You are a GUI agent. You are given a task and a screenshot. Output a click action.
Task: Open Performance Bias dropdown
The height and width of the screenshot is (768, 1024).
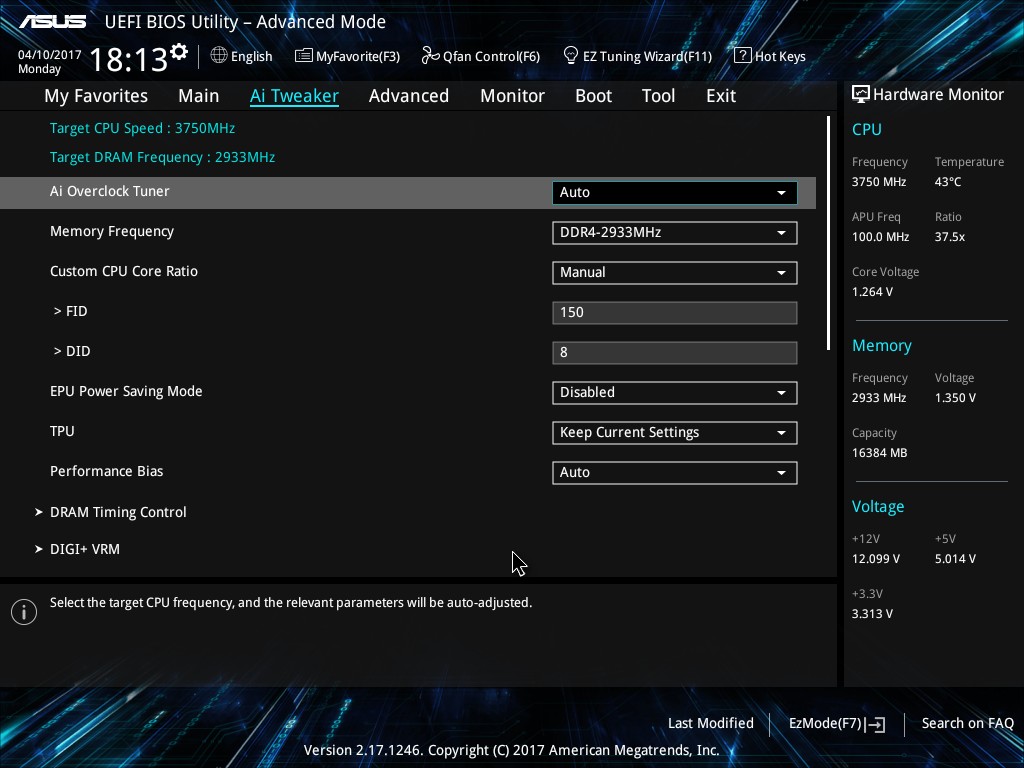[675, 473]
